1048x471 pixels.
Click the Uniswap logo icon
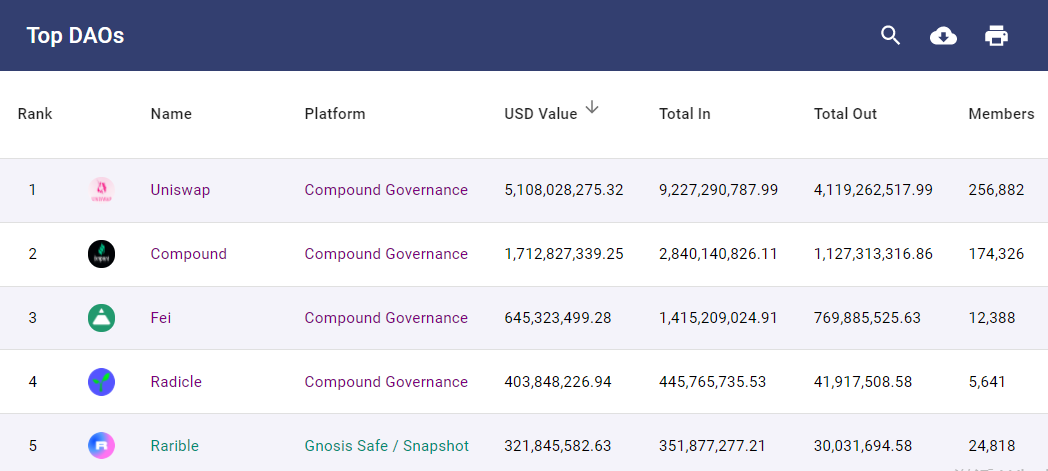[102, 190]
